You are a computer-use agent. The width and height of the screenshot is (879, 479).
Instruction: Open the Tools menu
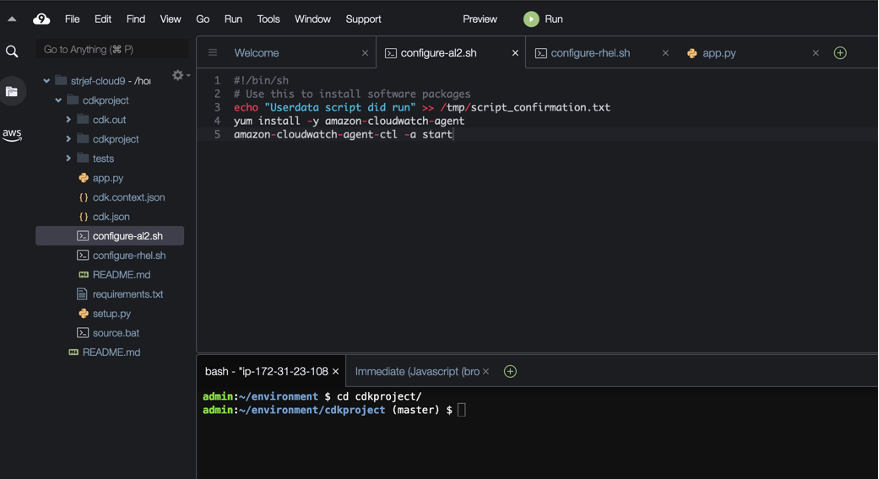click(x=269, y=19)
